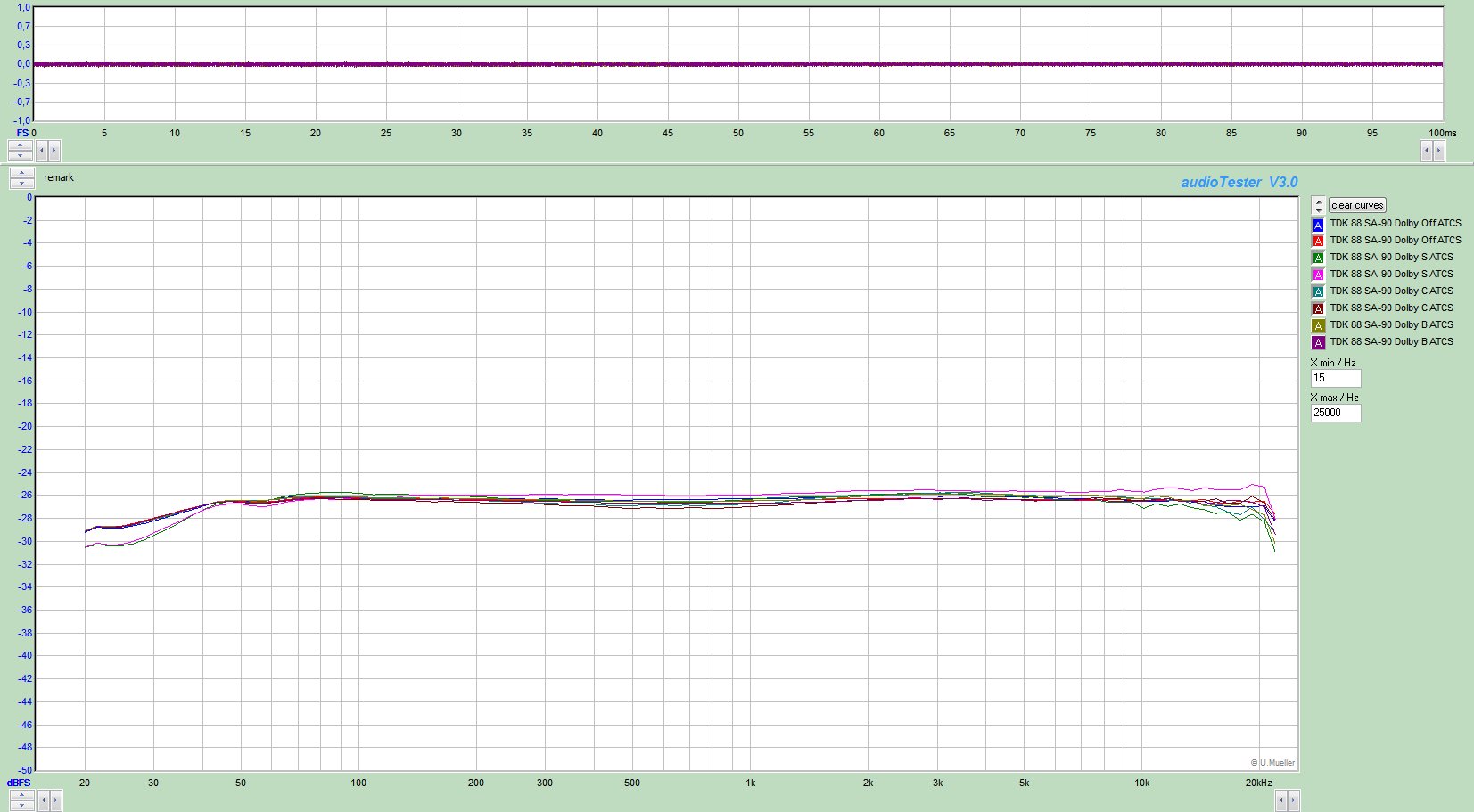Click the X max / Hz input field
The width and height of the screenshot is (1474, 812).
(1336, 413)
